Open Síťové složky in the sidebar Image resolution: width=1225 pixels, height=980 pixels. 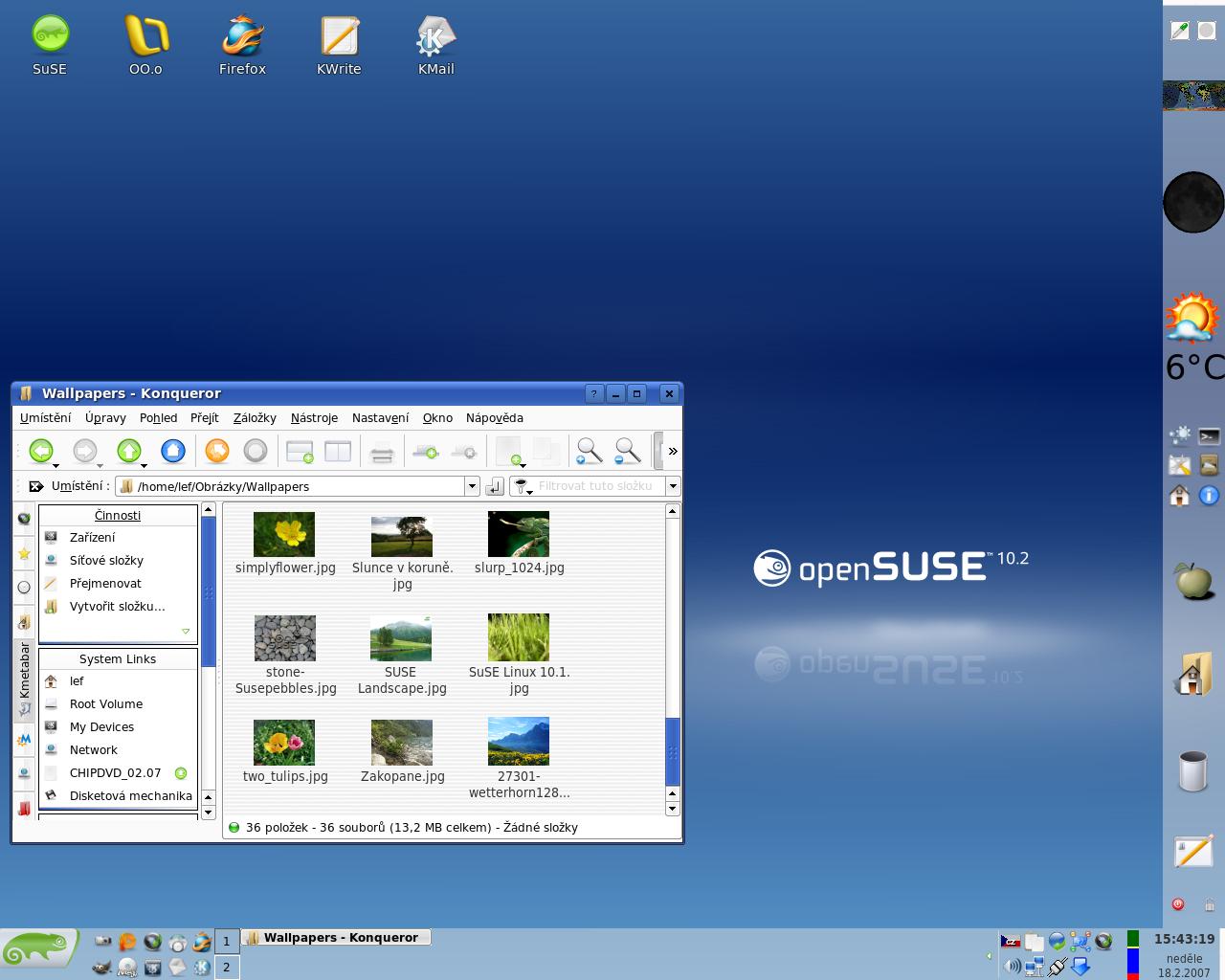click(x=106, y=561)
